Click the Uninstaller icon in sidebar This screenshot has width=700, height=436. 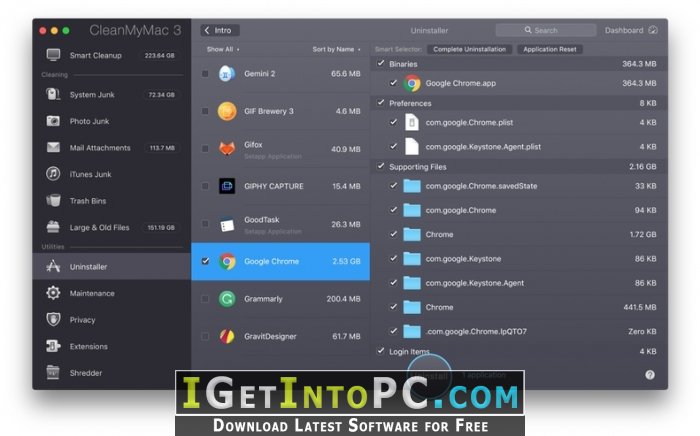[53, 266]
